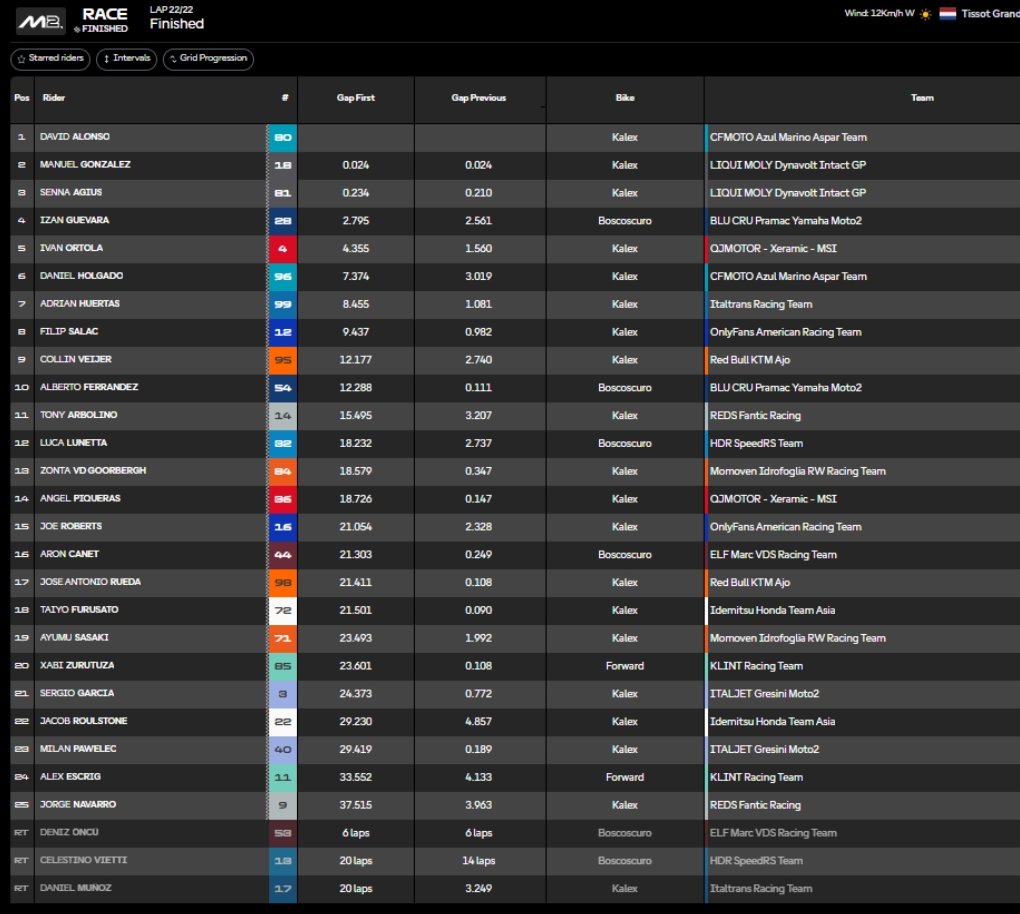Screen dimensions: 1020x914
Task: Select rider SENNA AGIUS
Action: [x=71, y=193]
